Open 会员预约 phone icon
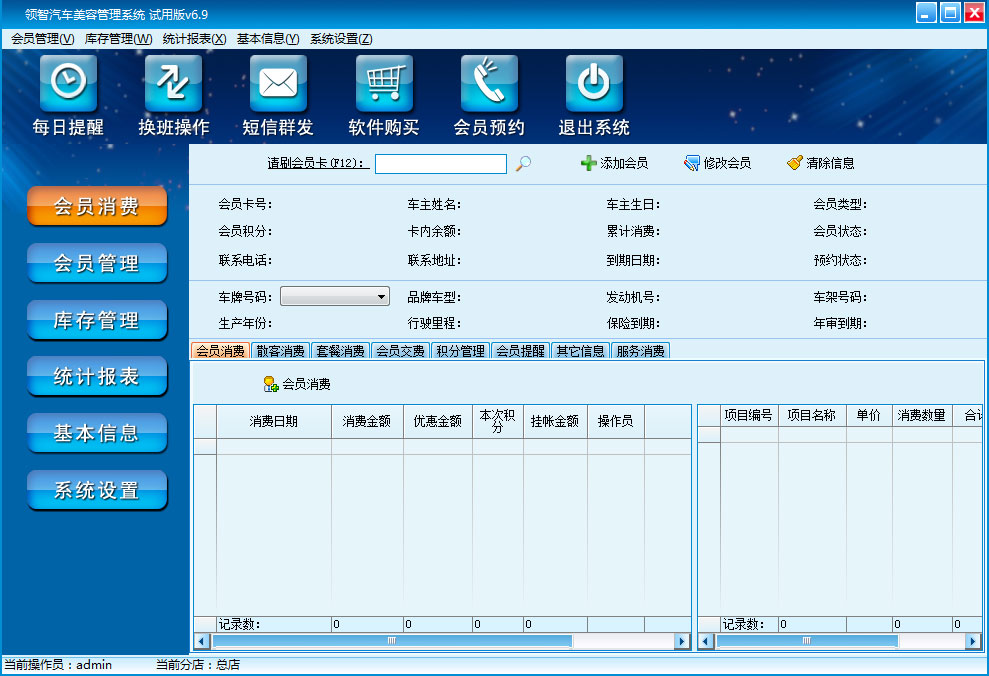989x676 pixels. 489,83
